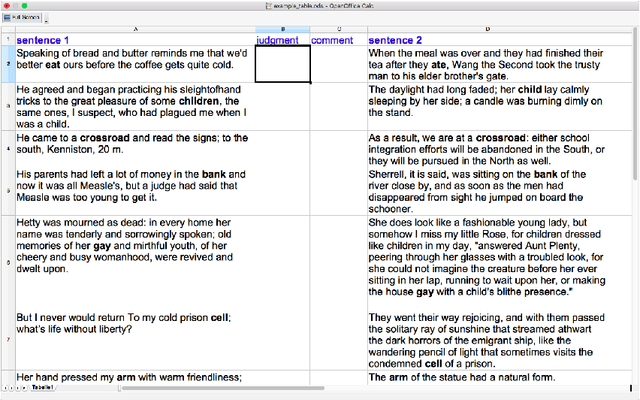Click cell 'The arm of the statue'
This screenshot has height=400, width=640.
point(500,377)
